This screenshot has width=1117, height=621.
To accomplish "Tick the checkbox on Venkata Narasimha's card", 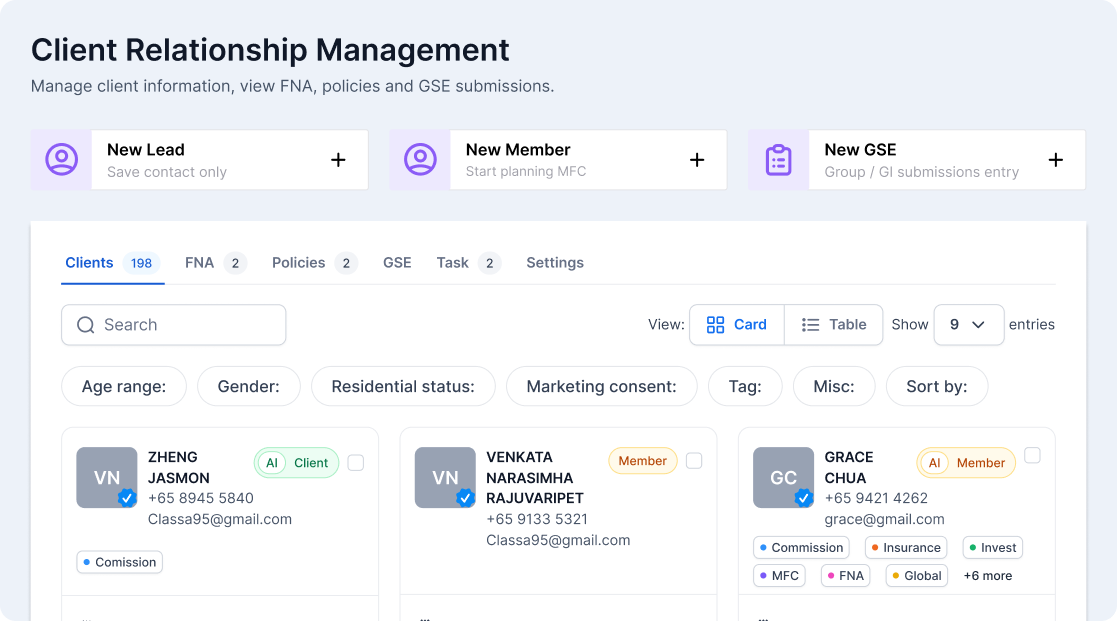I will pos(694,461).
